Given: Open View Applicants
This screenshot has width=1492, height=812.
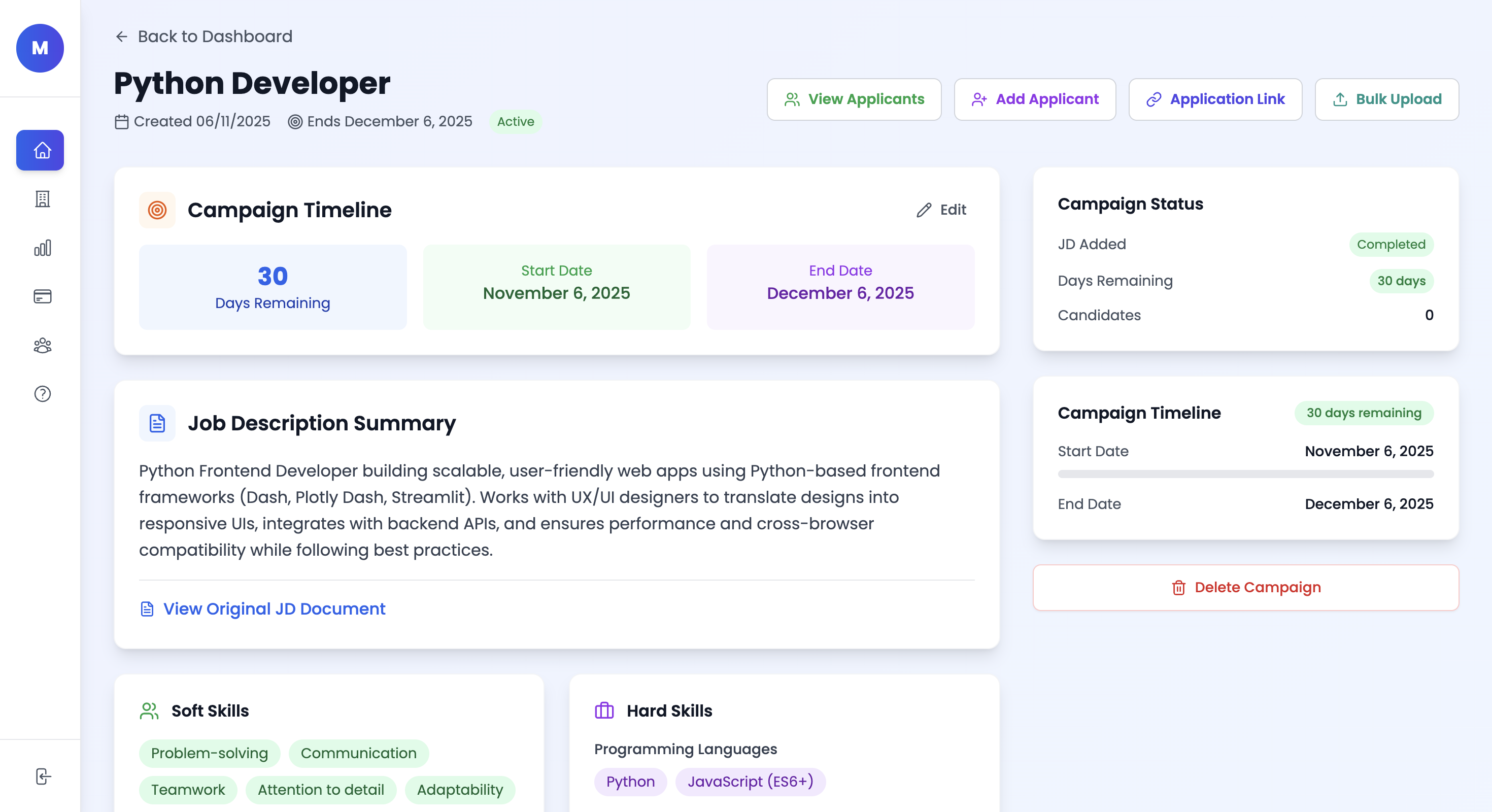Looking at the screenshot, I should pos(854,99).
